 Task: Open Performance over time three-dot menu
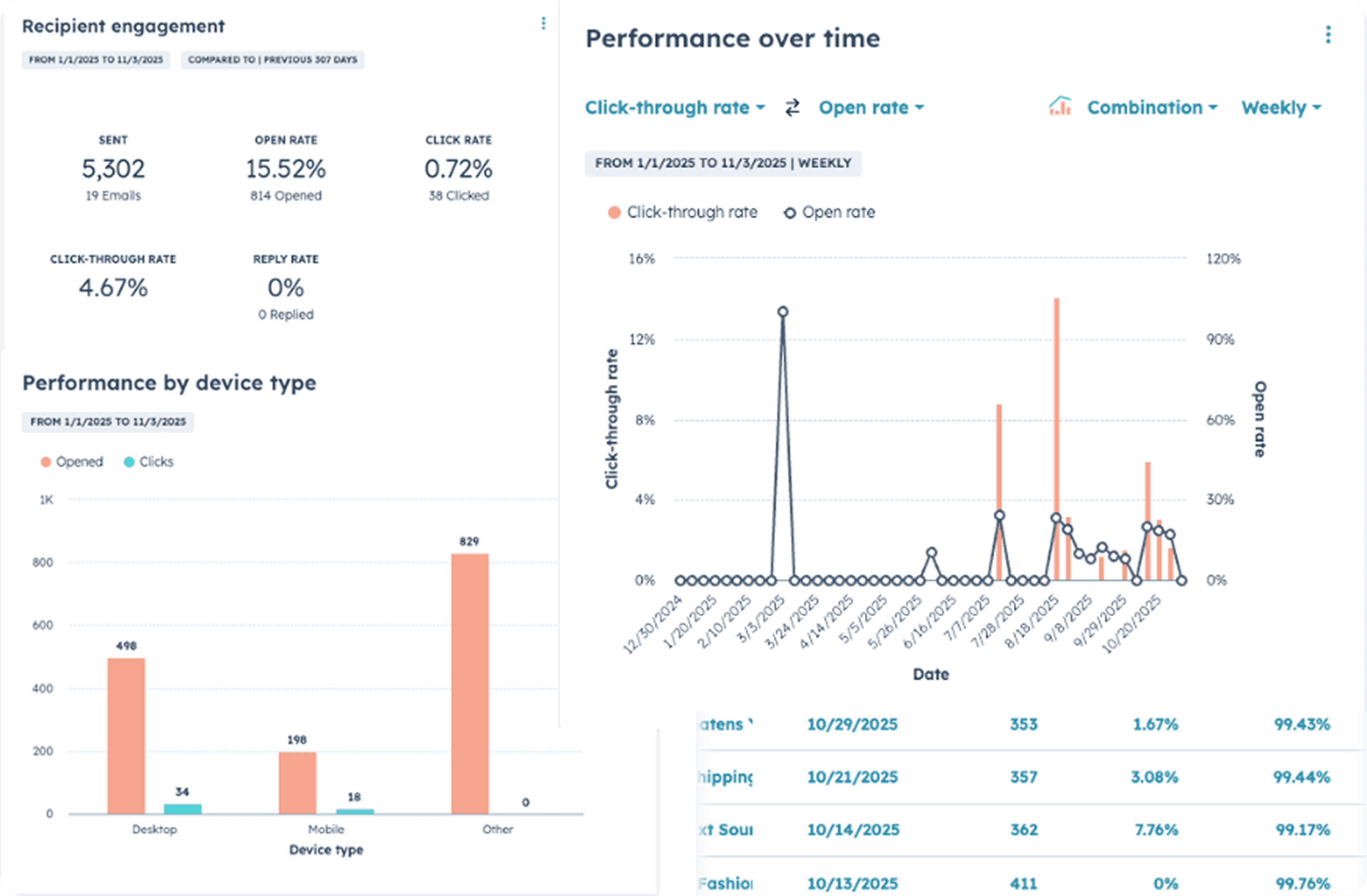point(1328,35)
